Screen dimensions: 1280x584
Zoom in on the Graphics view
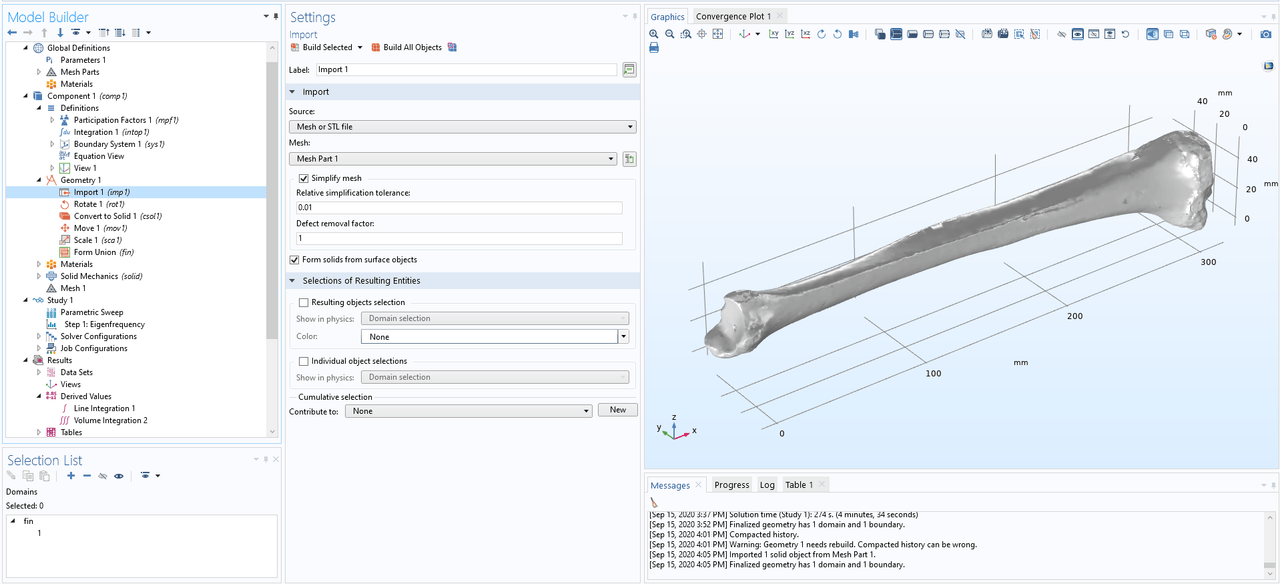click(654, 34)
